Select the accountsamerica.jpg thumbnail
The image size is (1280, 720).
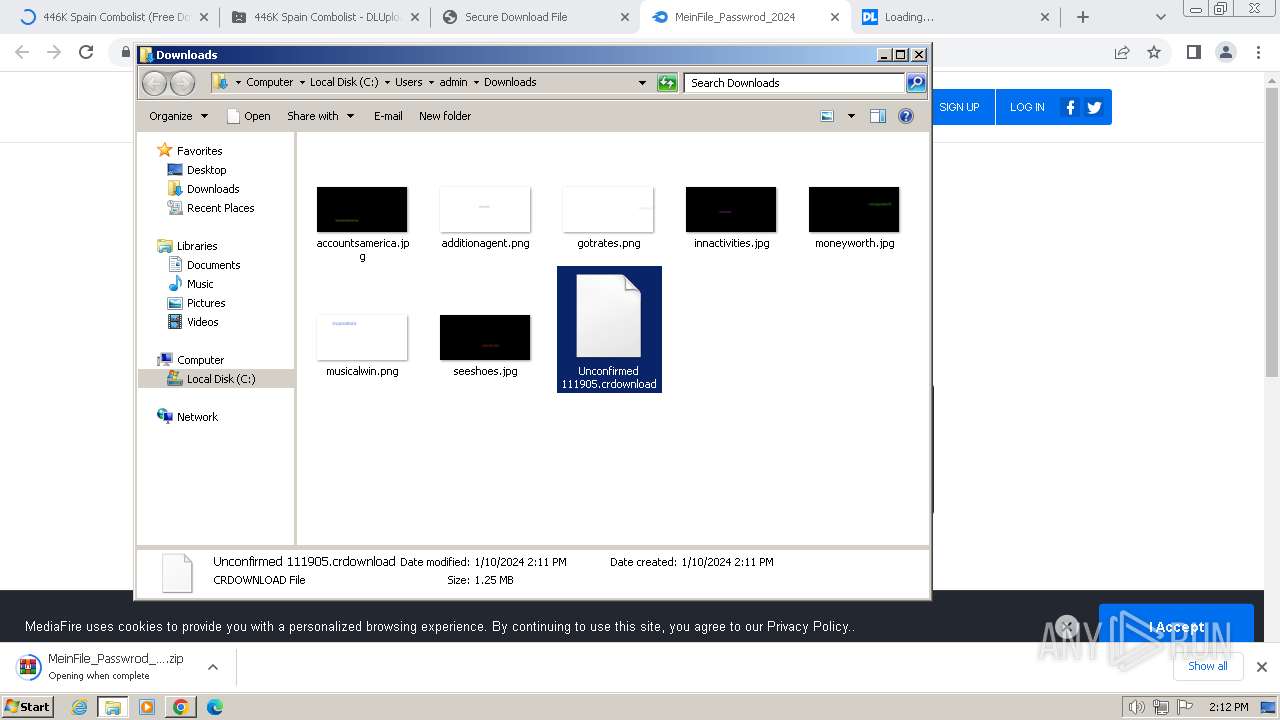pos(362,210)
